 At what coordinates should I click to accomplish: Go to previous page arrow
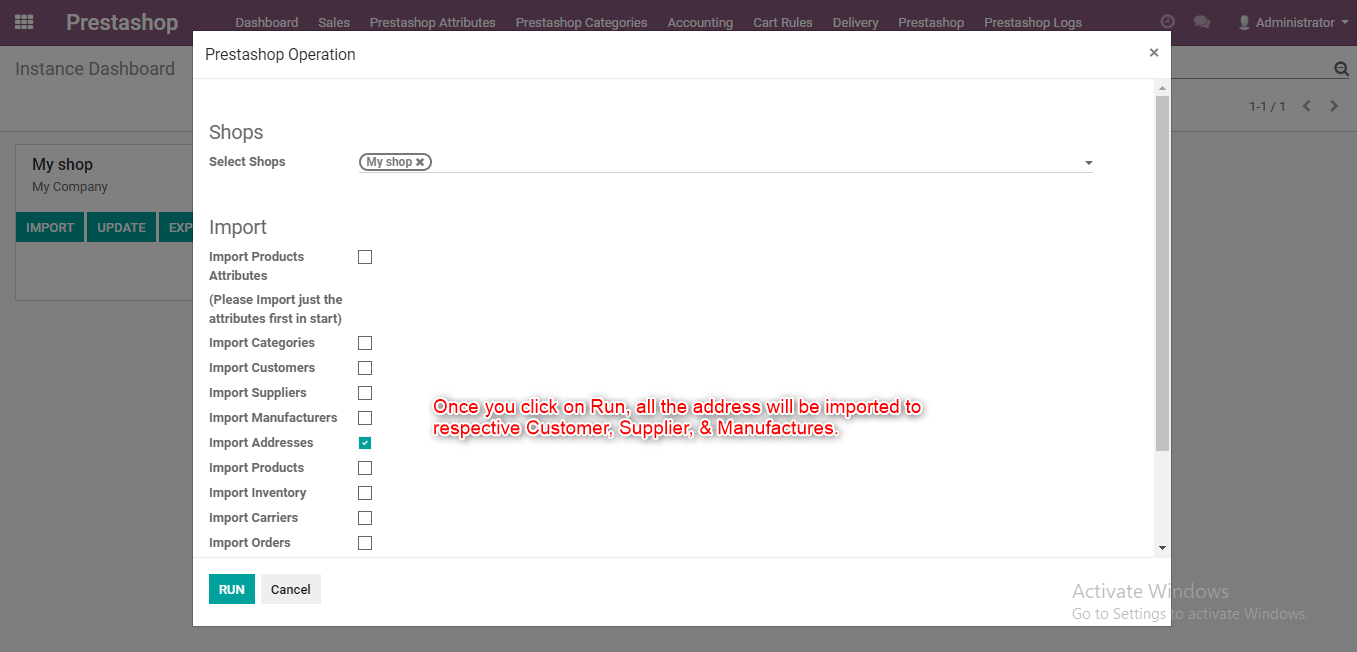pos(1306,106)
